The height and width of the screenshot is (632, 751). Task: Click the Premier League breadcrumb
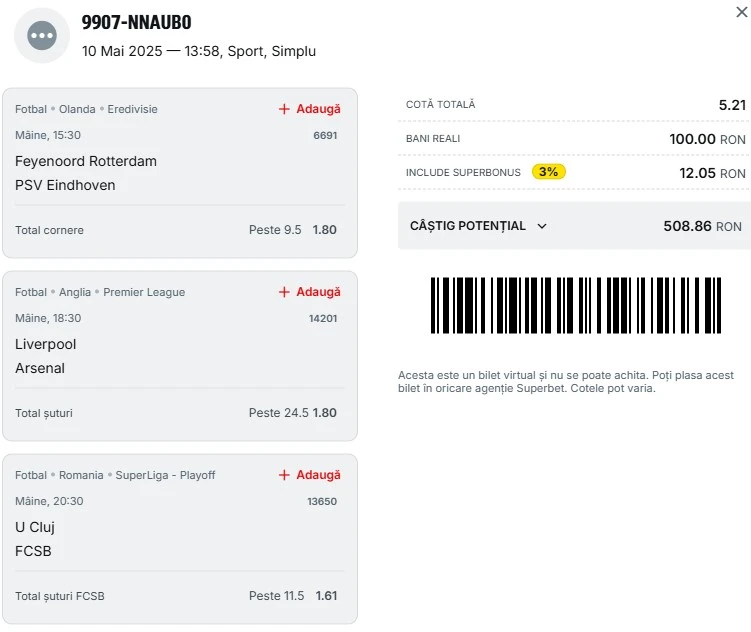(x=144, y=292)
